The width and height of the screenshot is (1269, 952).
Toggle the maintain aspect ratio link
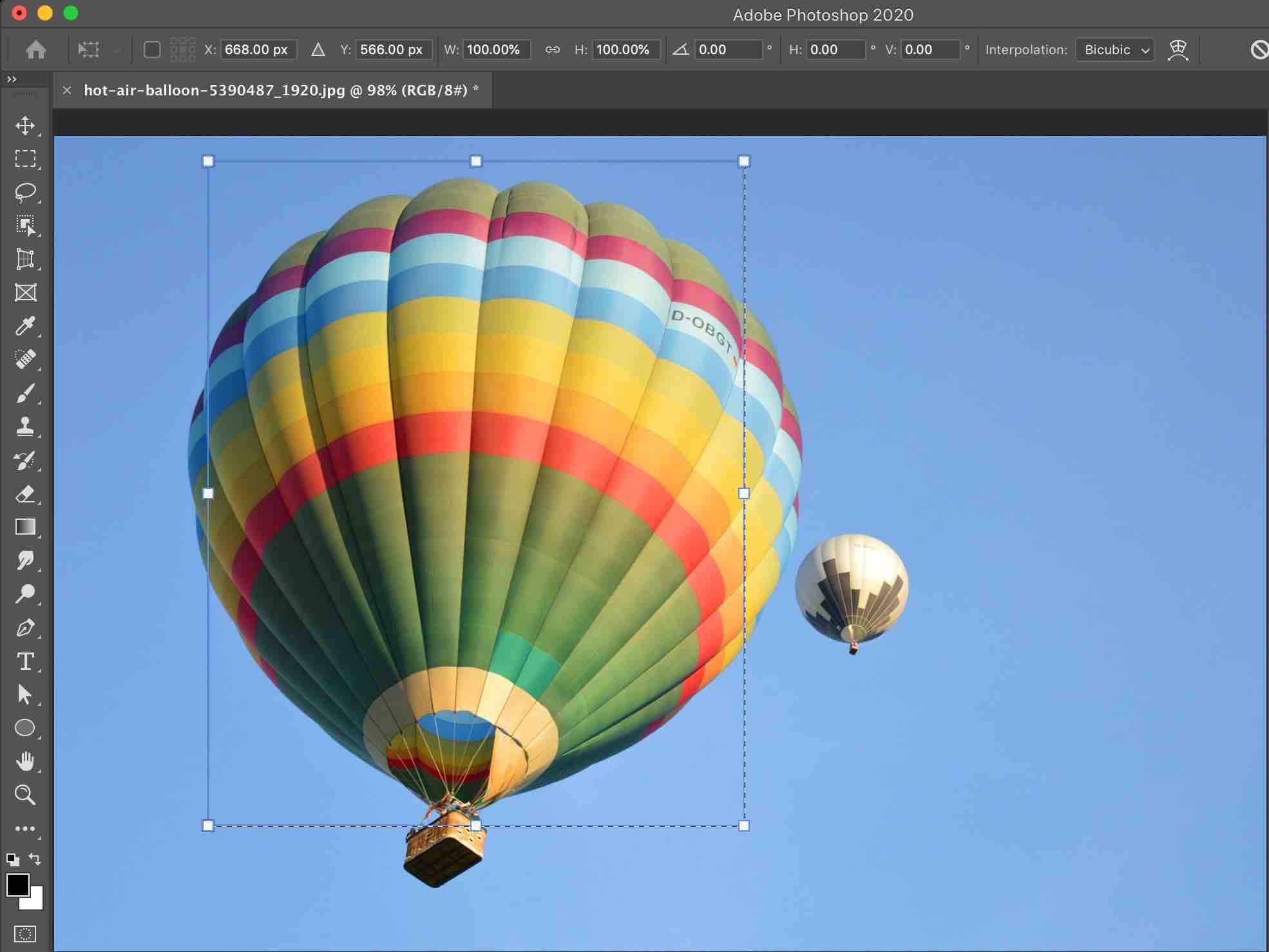click(552, 50)
